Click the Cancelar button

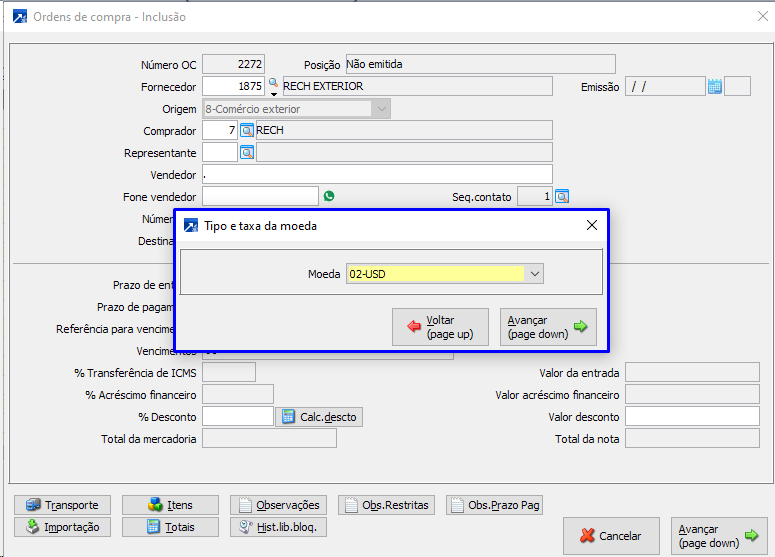click(610, 536)
